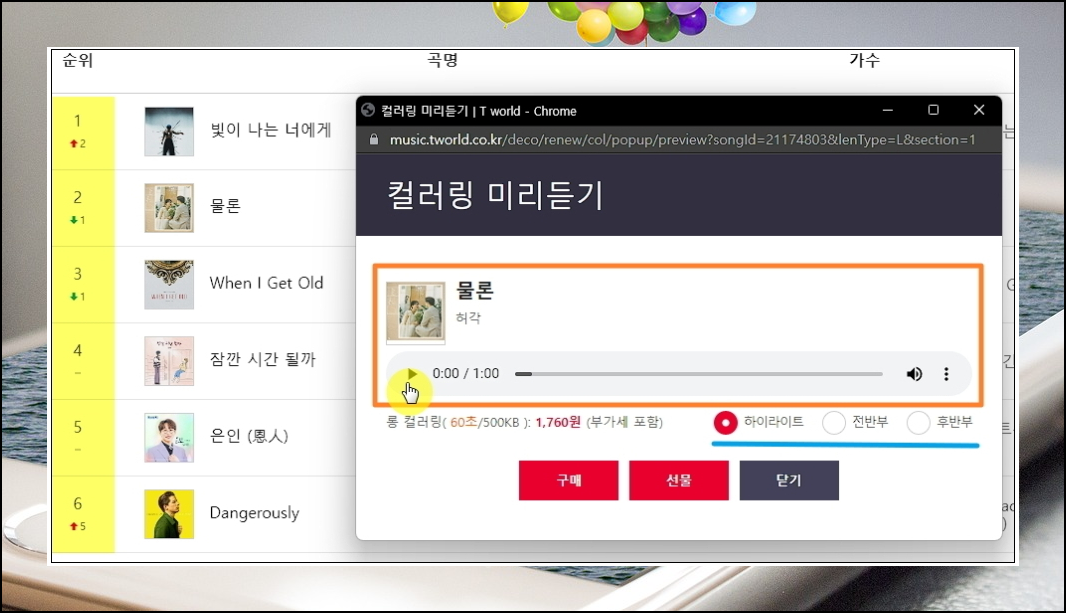This screenshot has height=613, width=1066.
Task: Open song Dangerously in chart
Action: (x=254, y=512)
